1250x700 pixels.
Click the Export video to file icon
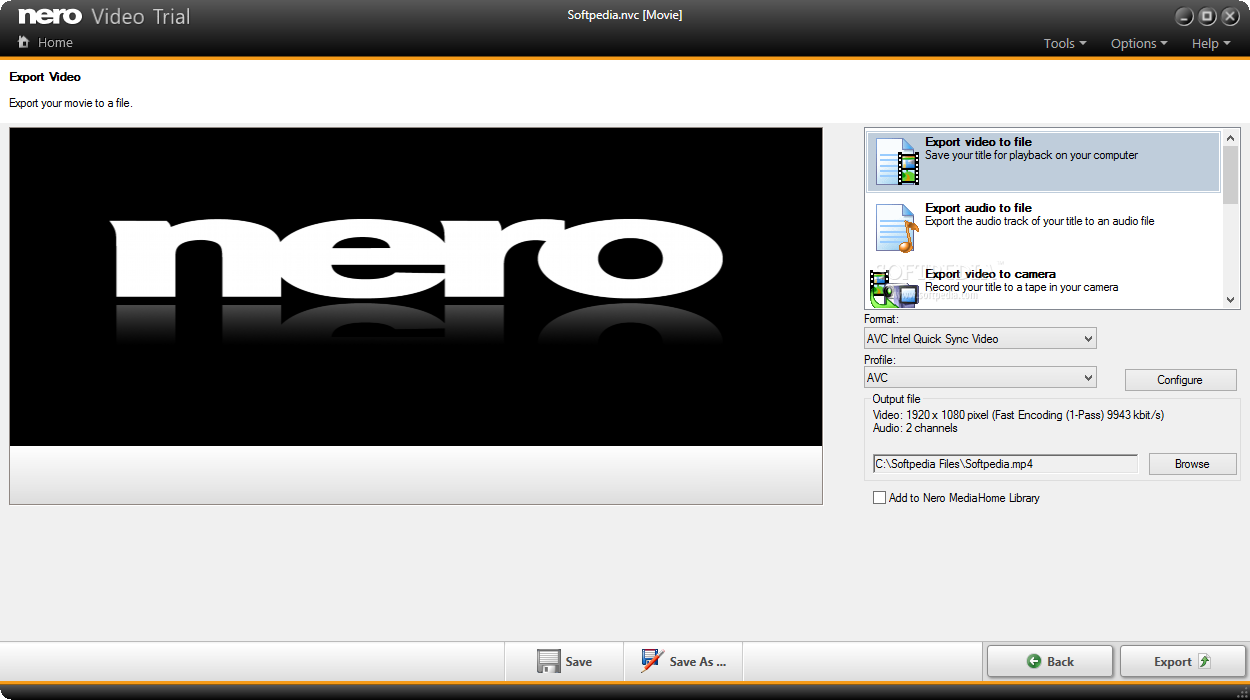pyautogui.click(x=897, y=162)
